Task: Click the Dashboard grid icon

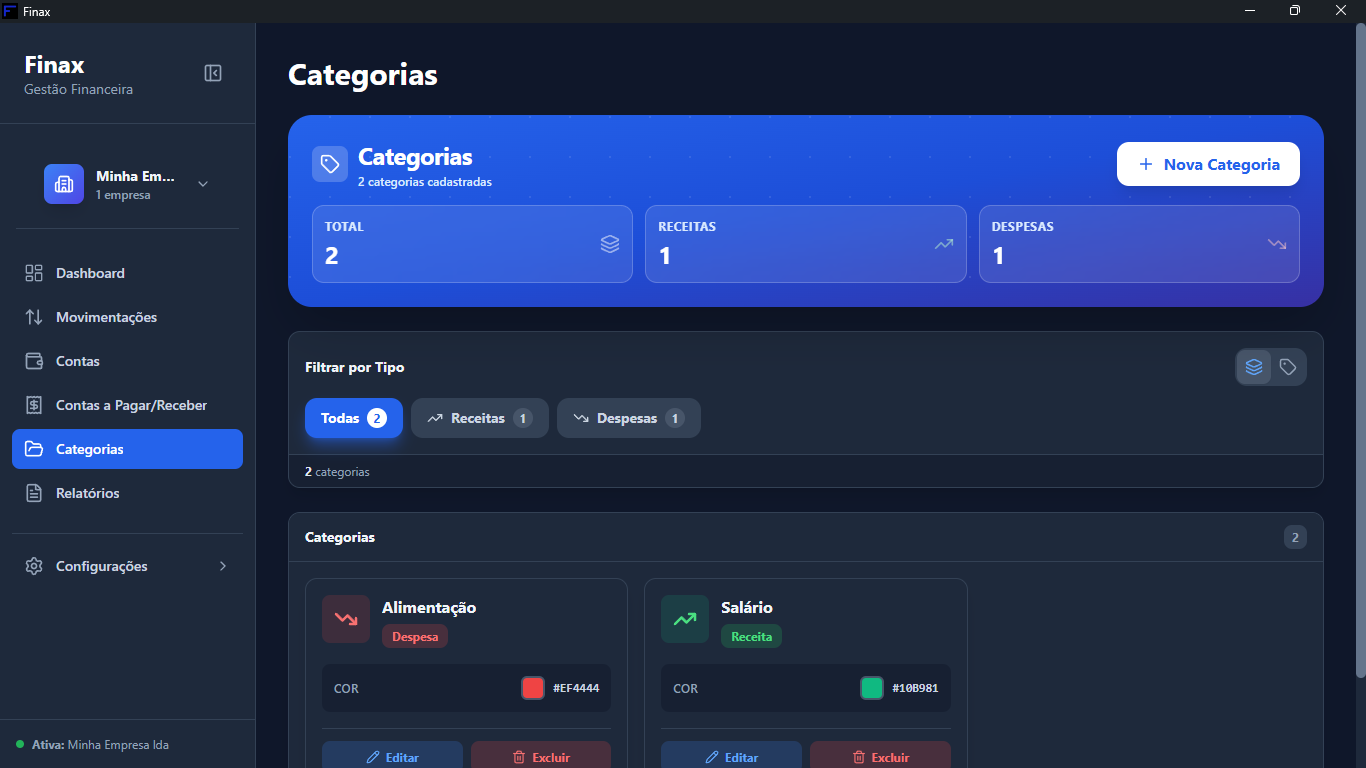Action: [x=34, y=273]
